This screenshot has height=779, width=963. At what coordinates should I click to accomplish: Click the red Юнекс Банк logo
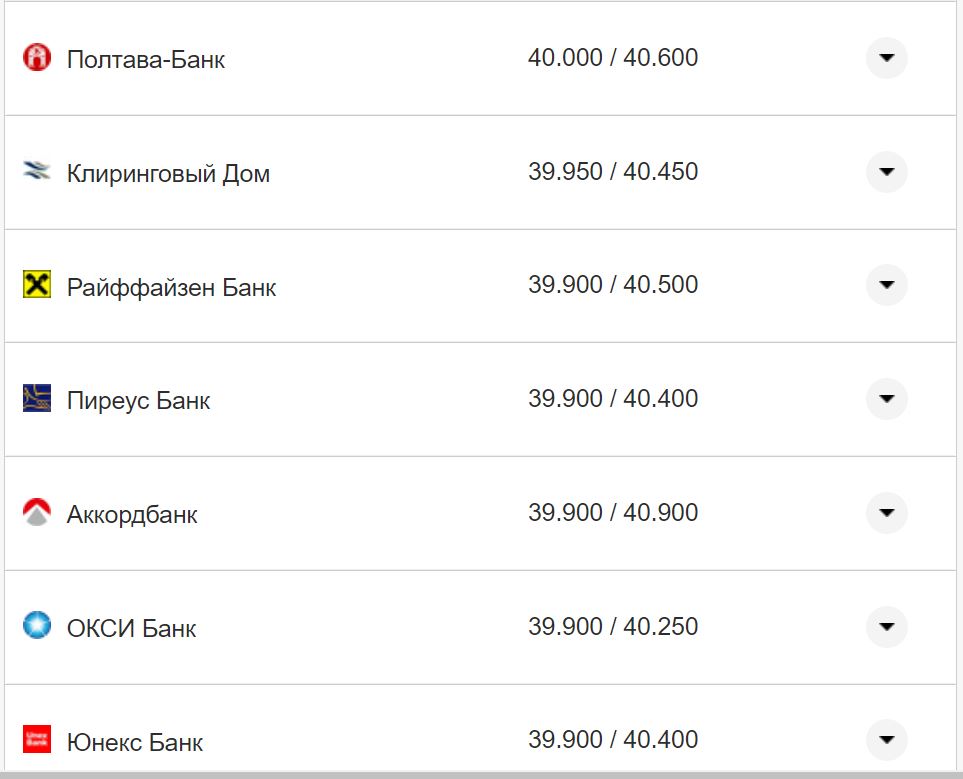pos(36,740)
